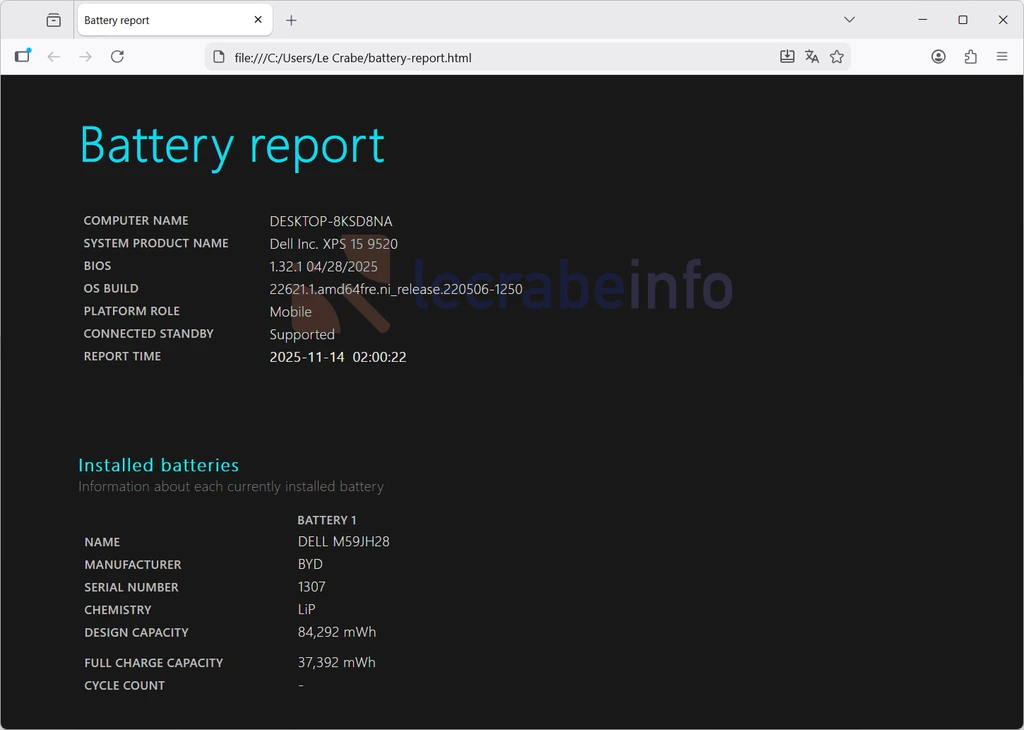Viewport: 1024px width, 730px height.
Task: Open a new tab with plus button
Action: click(291, 20)
